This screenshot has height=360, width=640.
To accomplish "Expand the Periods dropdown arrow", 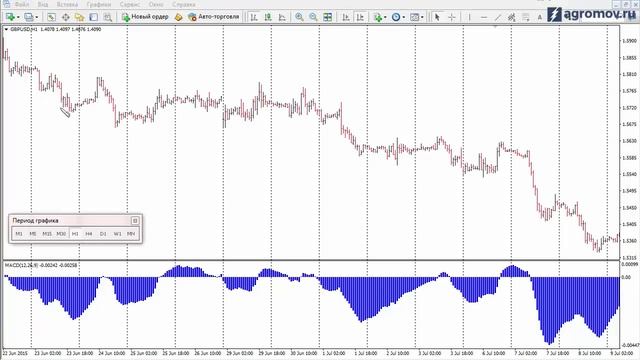I will point(404,17).
